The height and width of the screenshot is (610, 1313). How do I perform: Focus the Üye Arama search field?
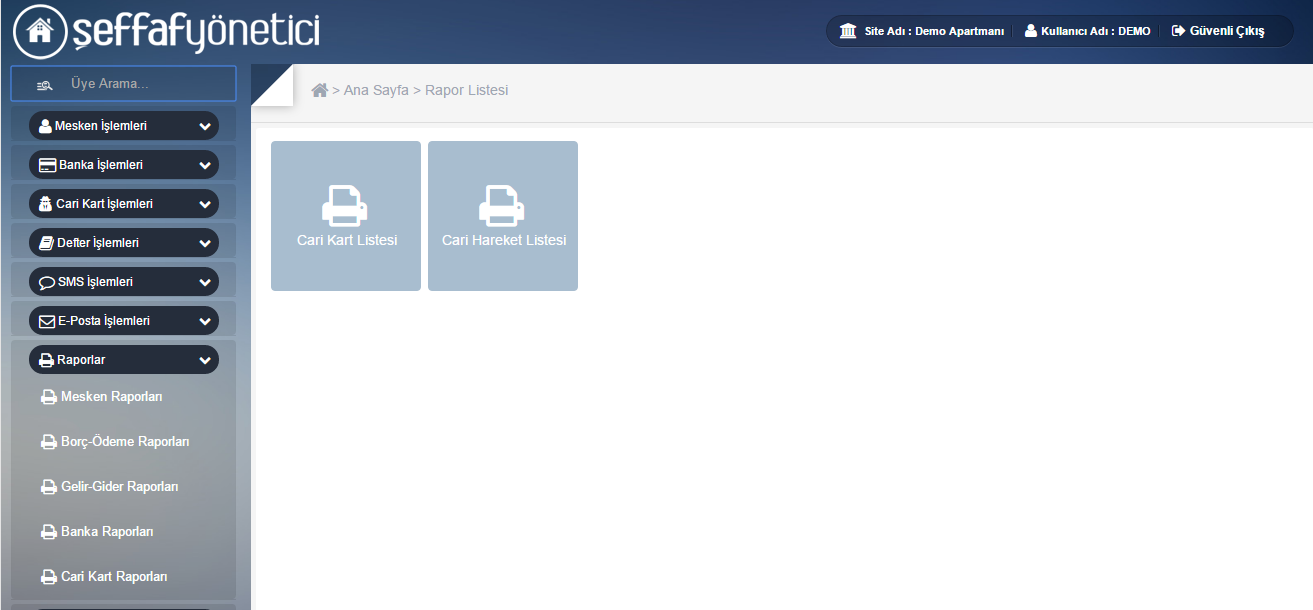click(x=124, y=84)
